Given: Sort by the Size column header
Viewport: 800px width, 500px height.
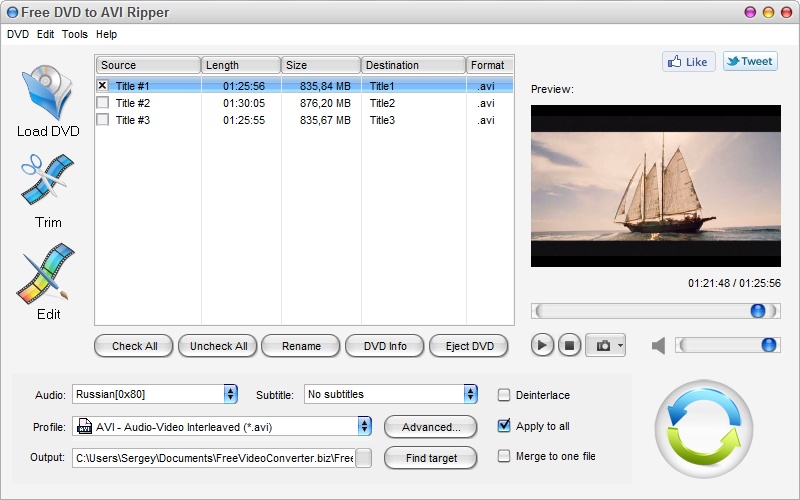Looking at the screenshot, I should coord(321,65).
